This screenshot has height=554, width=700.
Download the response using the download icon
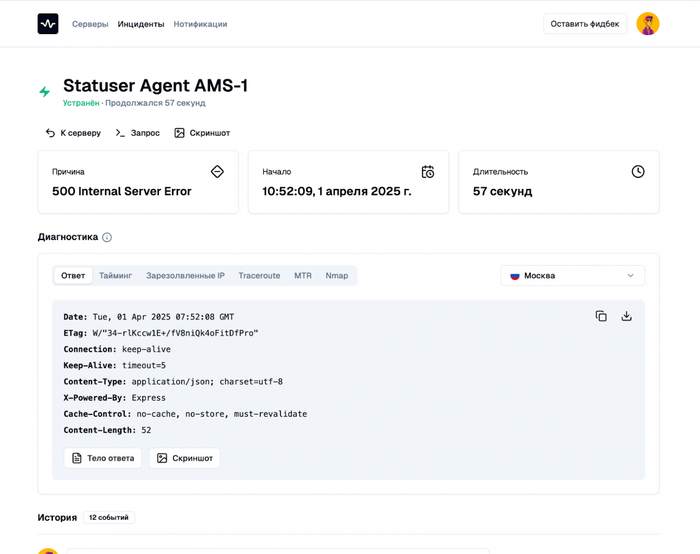626,316
